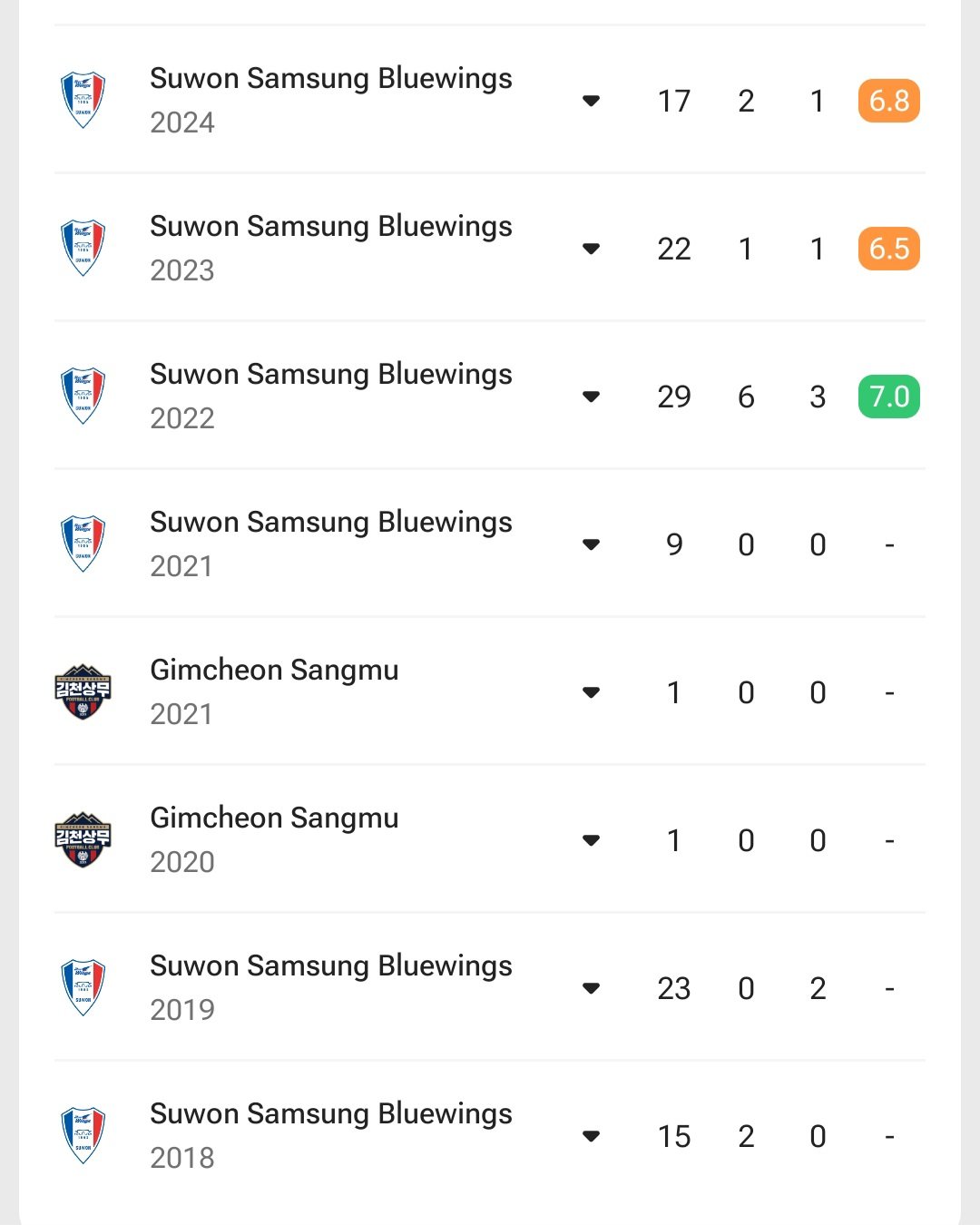Click the orange 6.5 rating badge
This screenshot has width=980, height=1225.
coord(888,249)
